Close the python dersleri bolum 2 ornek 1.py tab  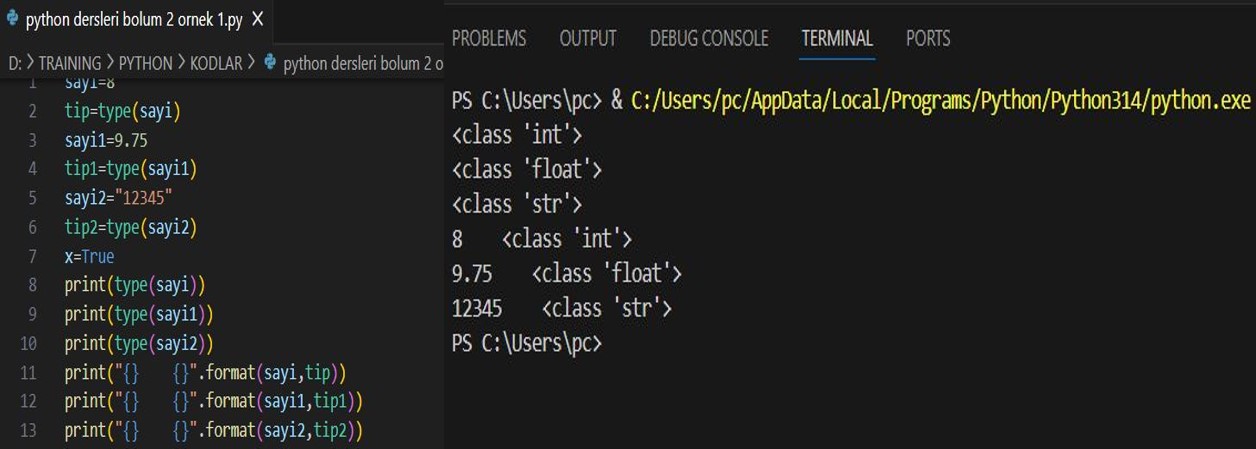(258, 20)
